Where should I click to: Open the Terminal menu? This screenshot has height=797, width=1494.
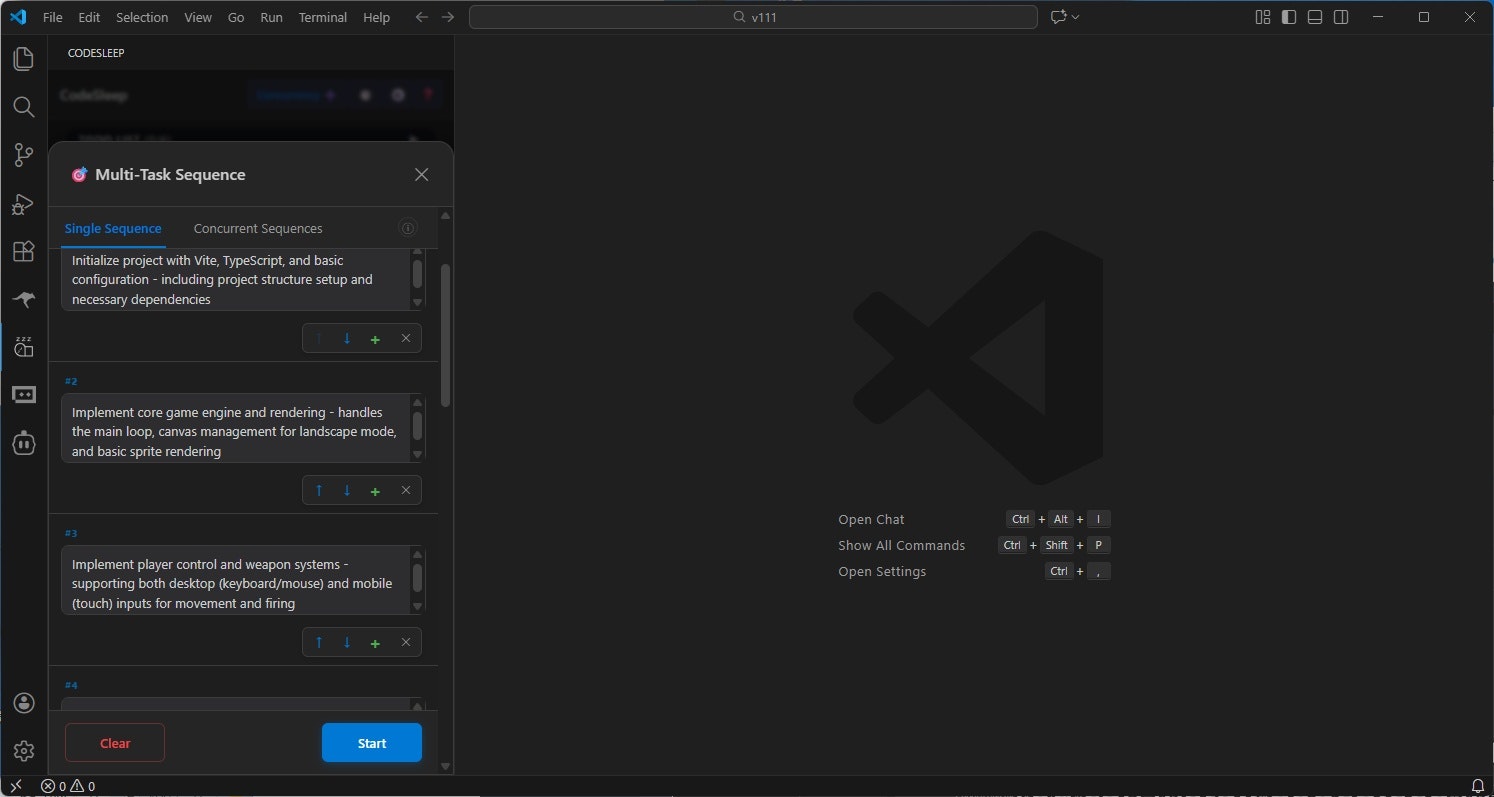click(x=322, y=17)
